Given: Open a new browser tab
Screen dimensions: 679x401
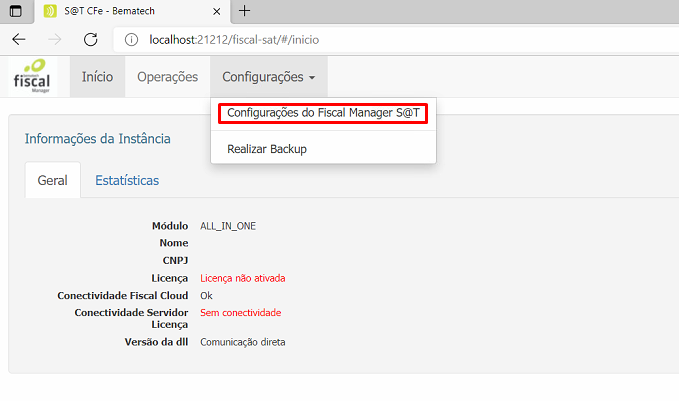Looking at the screenshot, I should (x=245, y=11).
